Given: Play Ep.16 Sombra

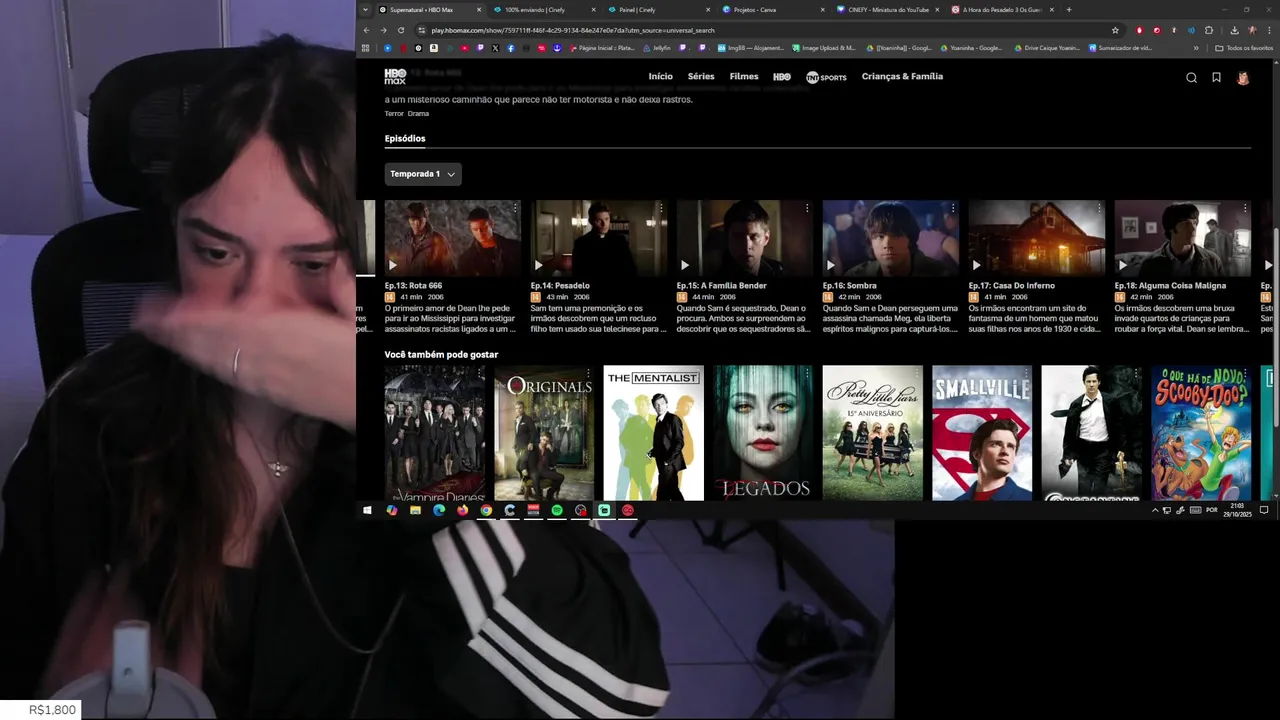Looking at the screenshot, I should tap(831, 265).
